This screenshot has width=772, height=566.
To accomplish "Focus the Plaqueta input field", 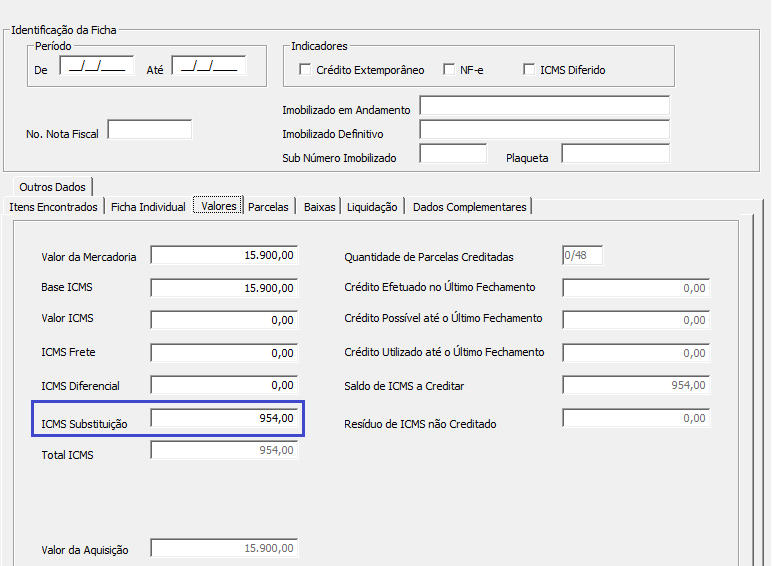I will 615,154.
